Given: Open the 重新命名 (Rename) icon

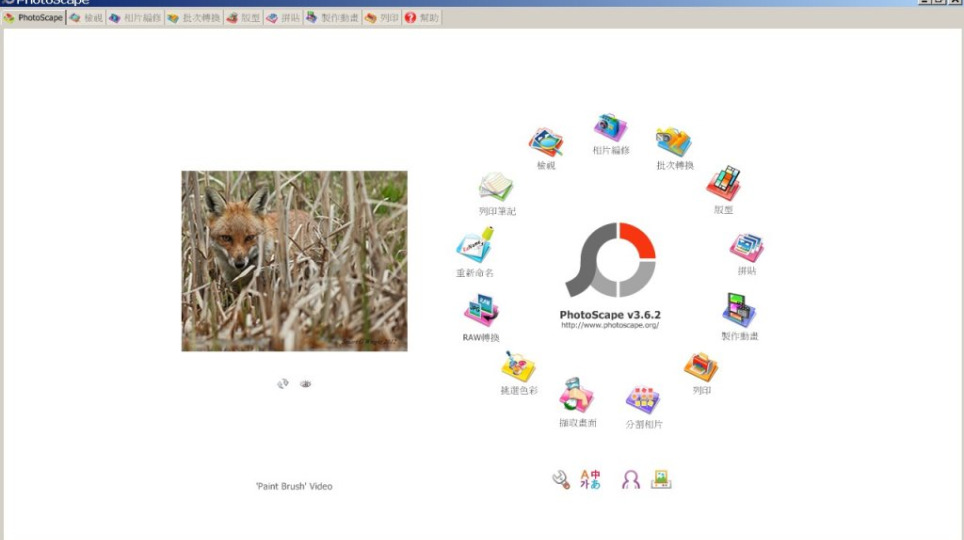Looking at the screenshot, I should [475, 246].
